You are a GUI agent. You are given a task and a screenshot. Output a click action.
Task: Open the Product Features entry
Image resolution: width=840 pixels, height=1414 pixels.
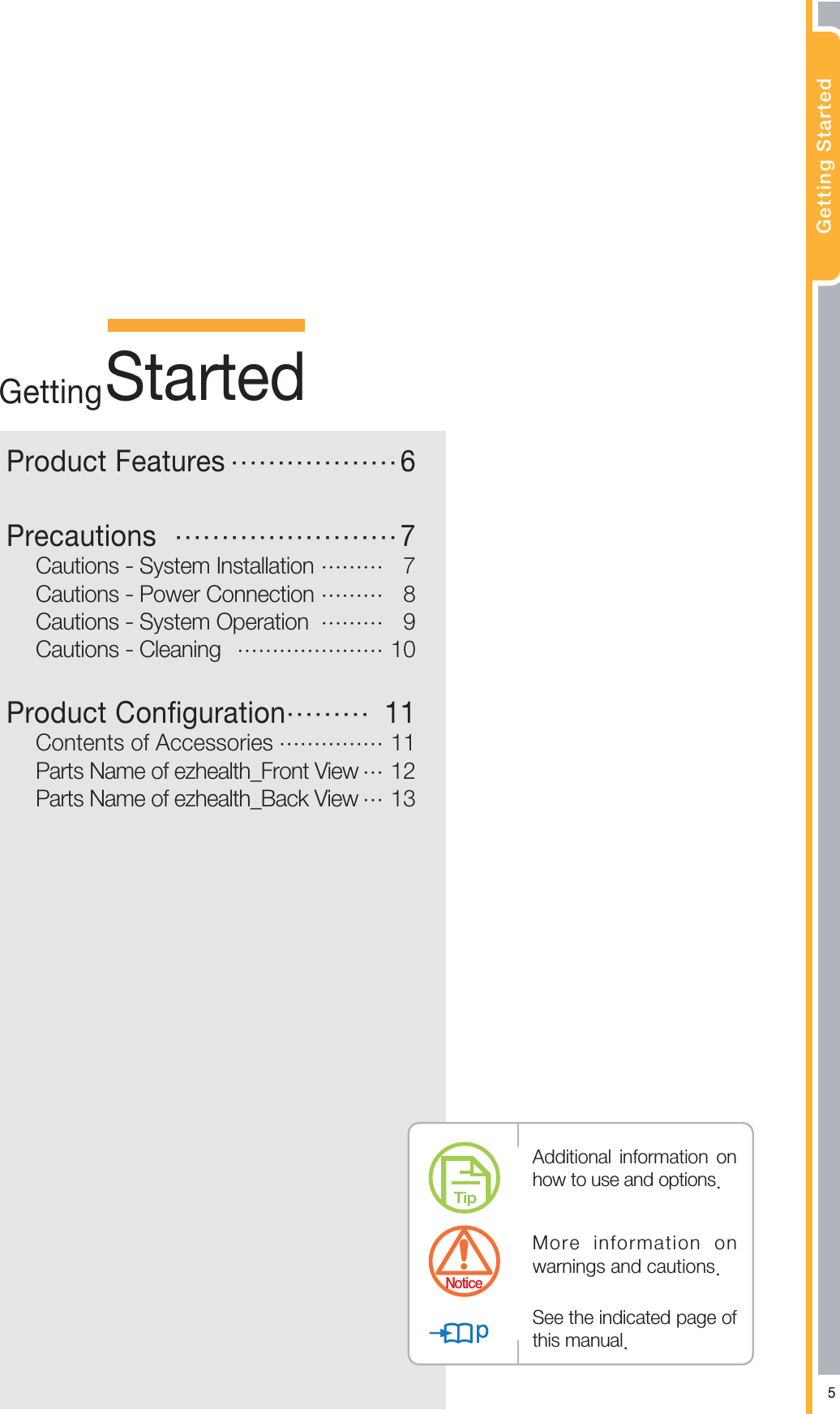click(x=116, y=462)
